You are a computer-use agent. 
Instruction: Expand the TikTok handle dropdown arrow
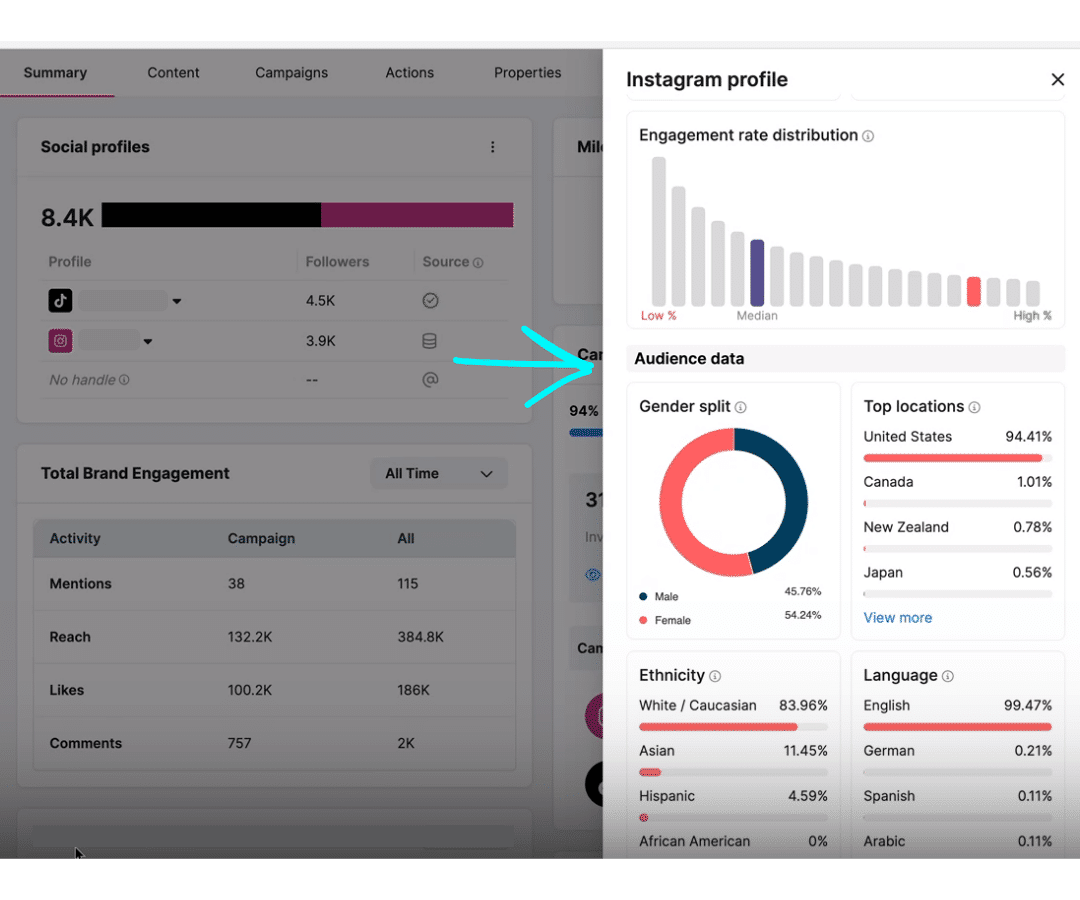177,301
